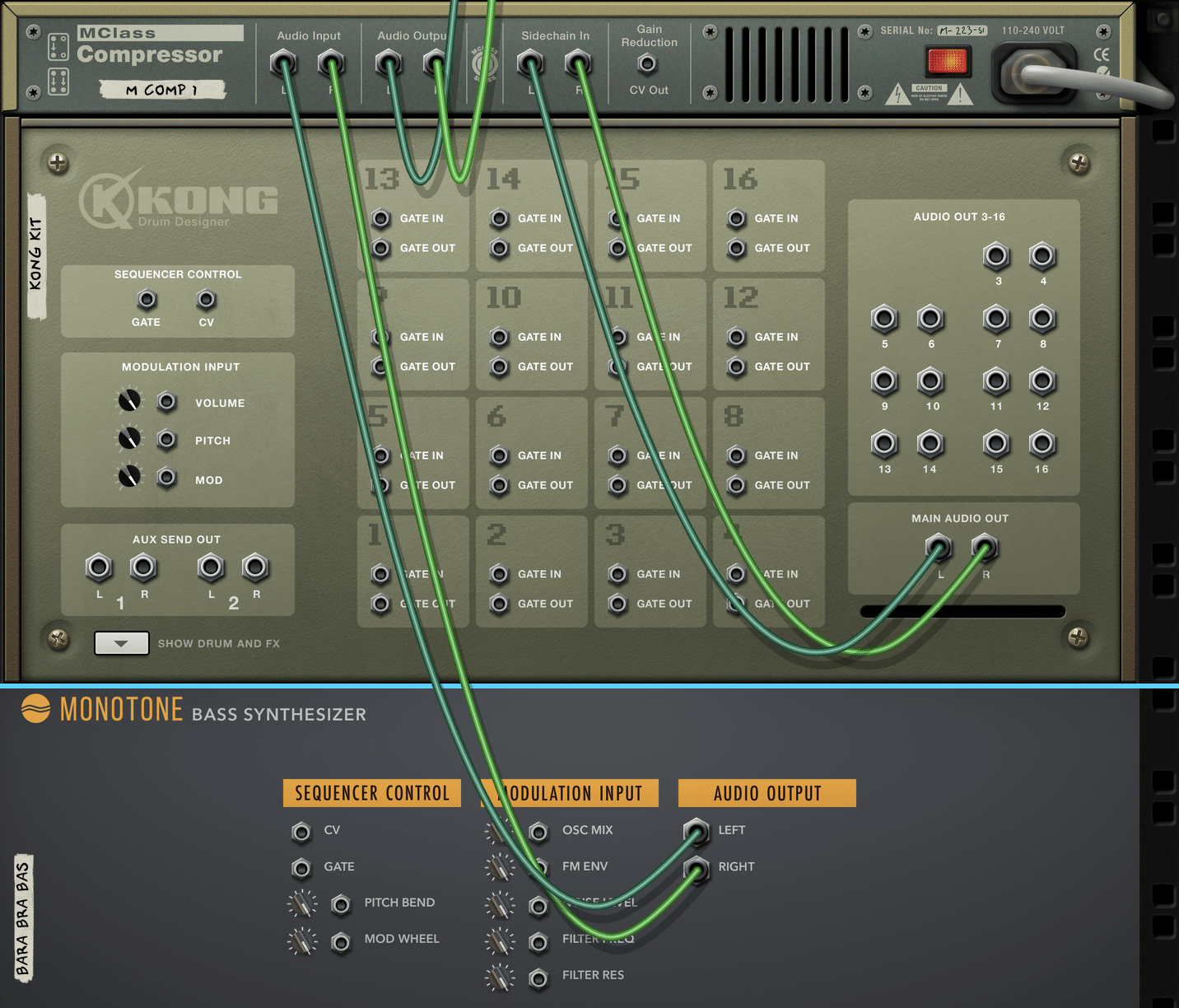Click Kong Audio Out jack 10

(930, 381)
